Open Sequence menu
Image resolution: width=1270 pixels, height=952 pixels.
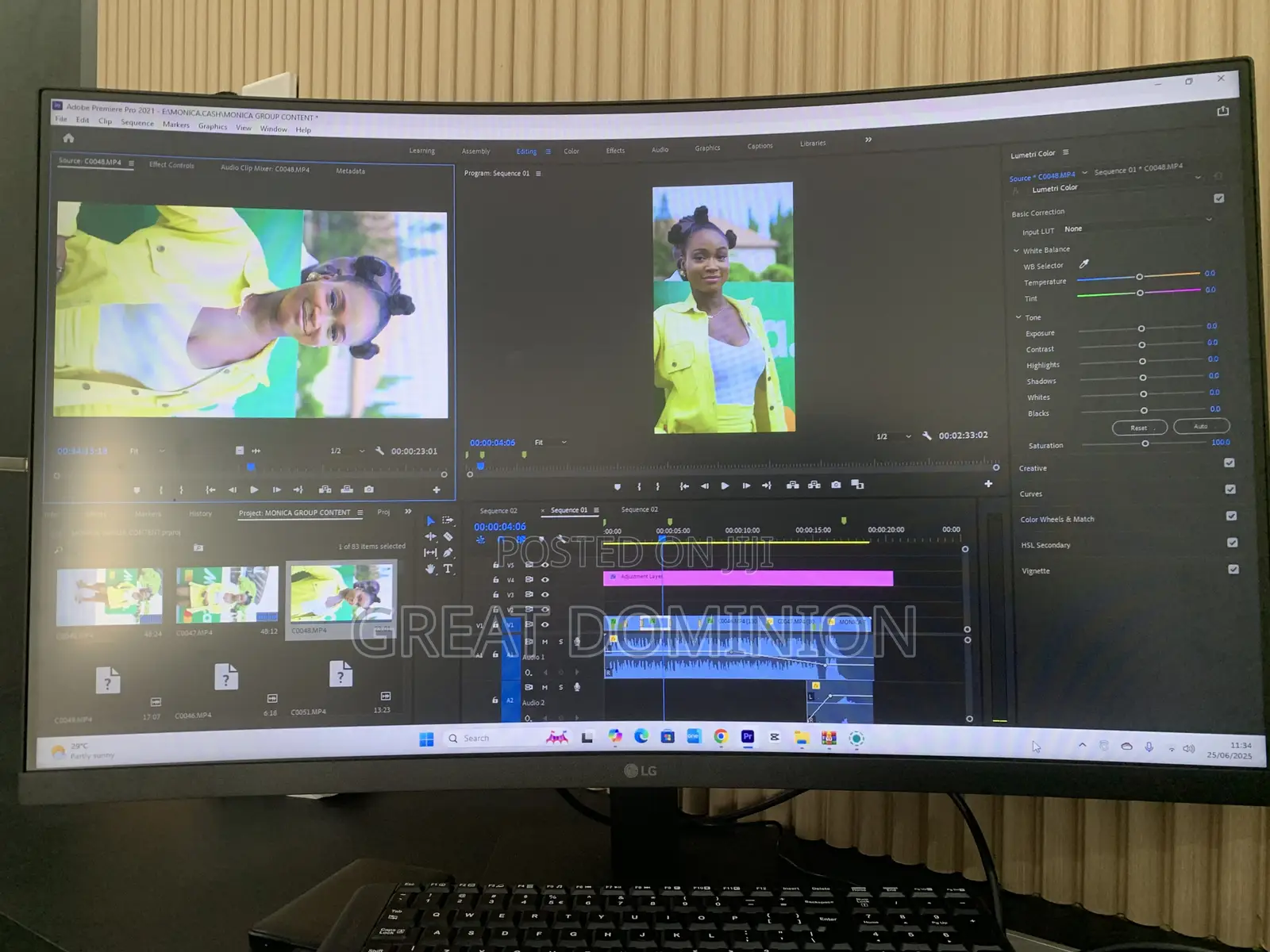point(137,123)
